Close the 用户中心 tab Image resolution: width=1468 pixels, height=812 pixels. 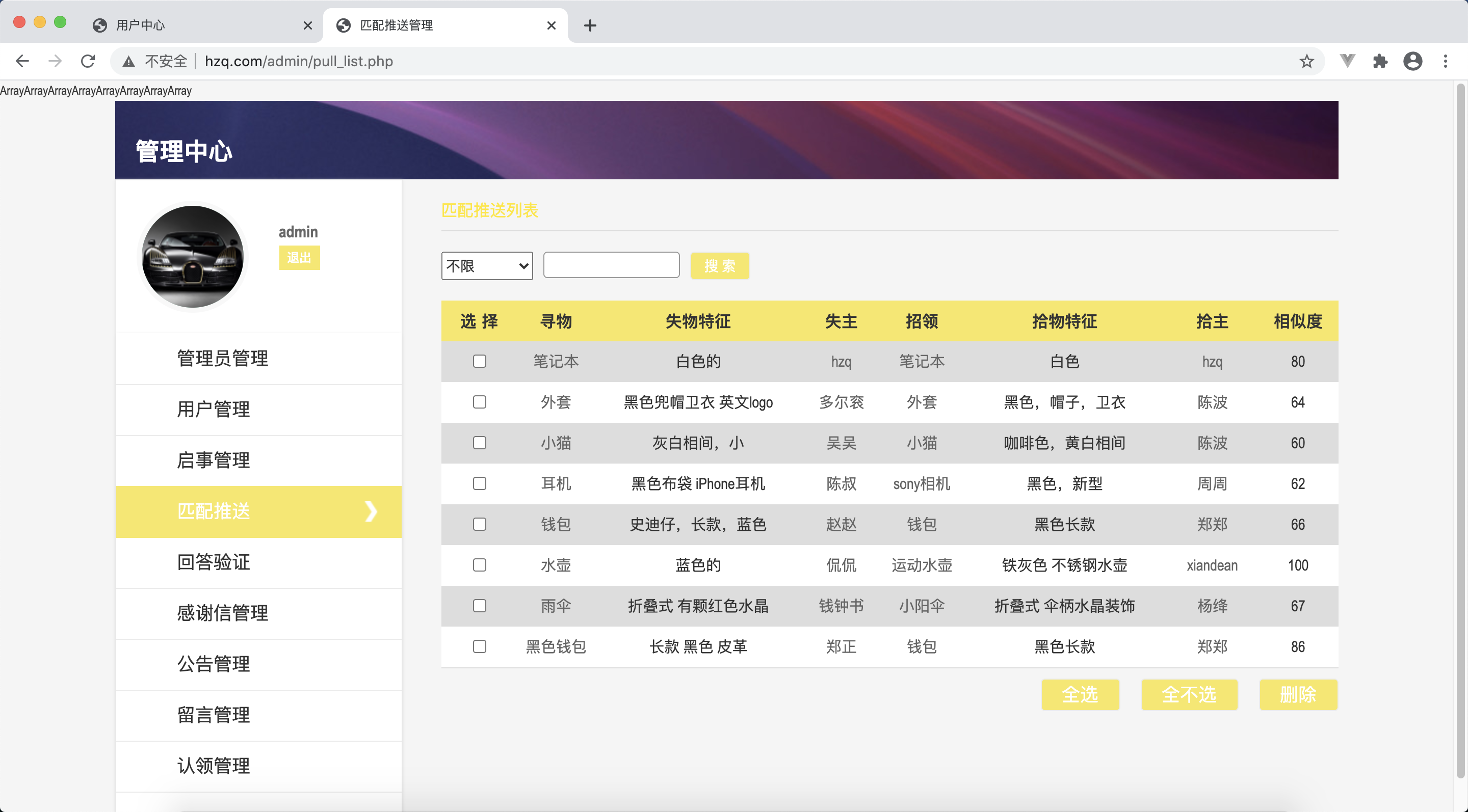pos(308,25)
